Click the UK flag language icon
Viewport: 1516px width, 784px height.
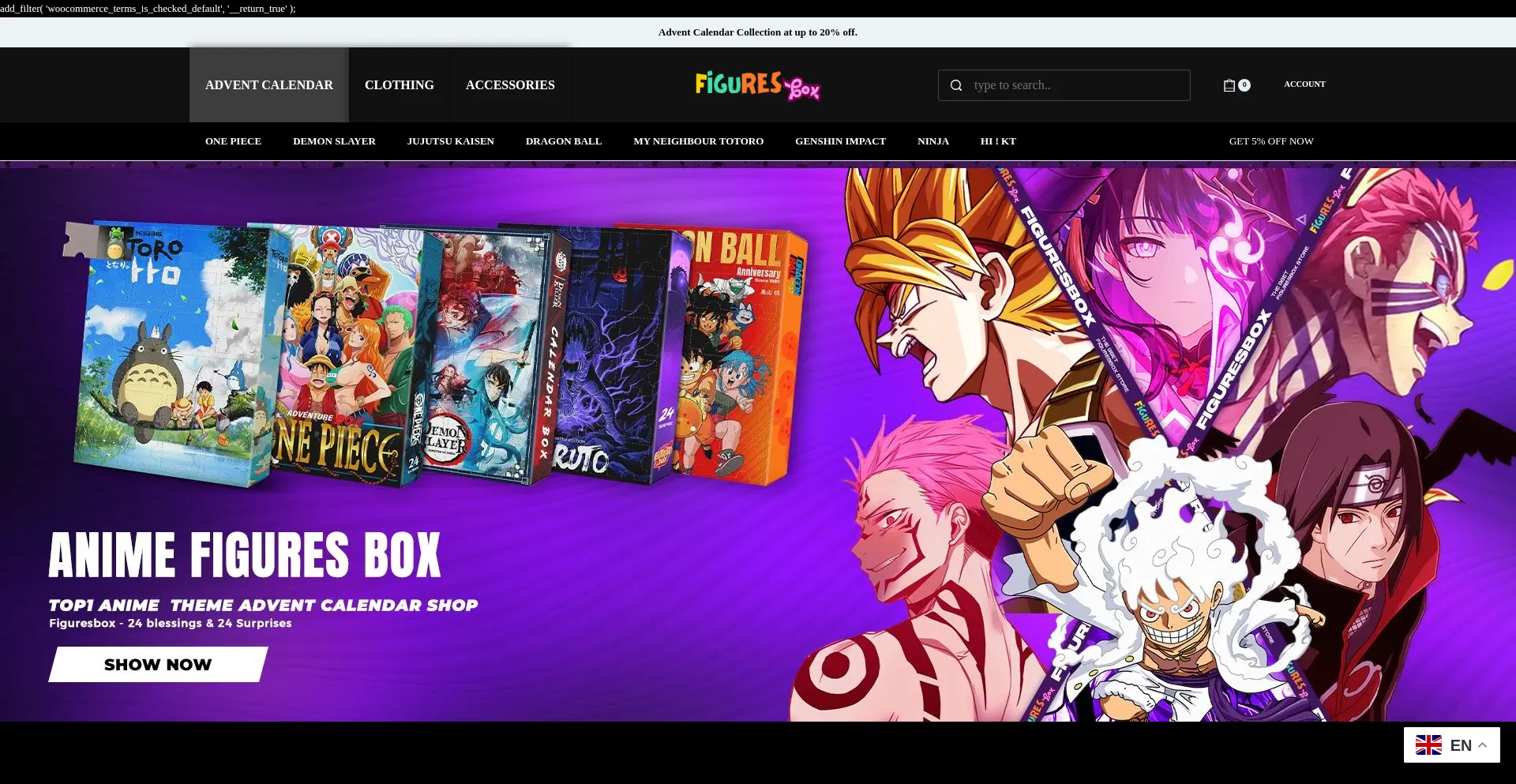pyautogui.click(x=1428, y=745)
